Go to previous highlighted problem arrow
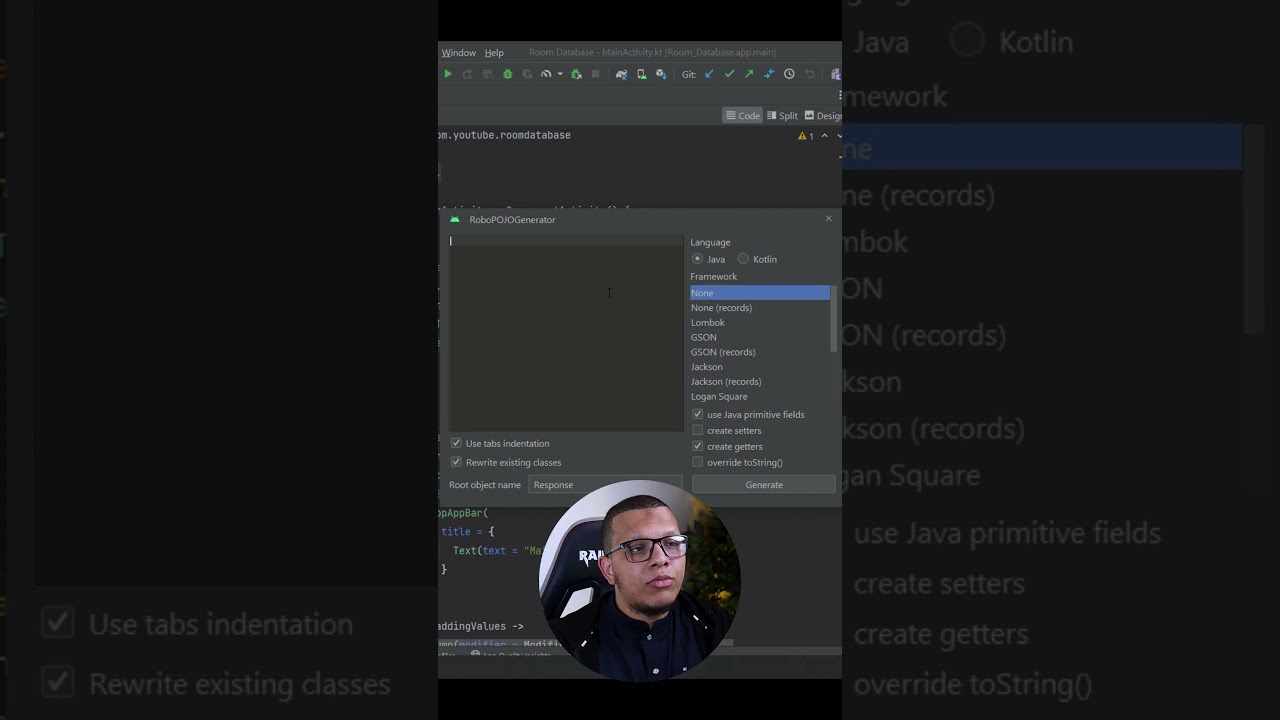Image resolution: width=1280 pixels, height=720 pixels. point(824,136)
